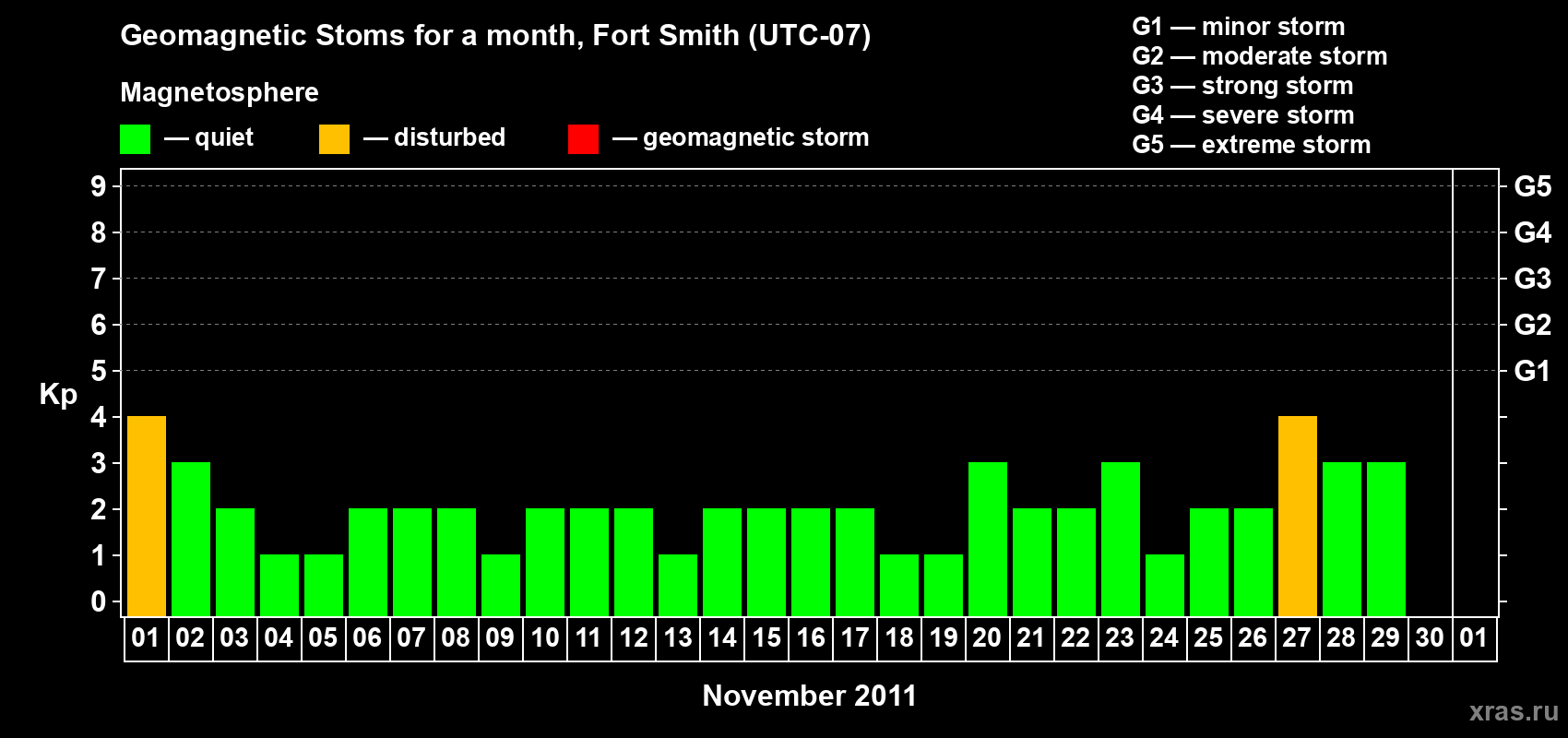Click the 'G4' right axis label

[1533, 232]
